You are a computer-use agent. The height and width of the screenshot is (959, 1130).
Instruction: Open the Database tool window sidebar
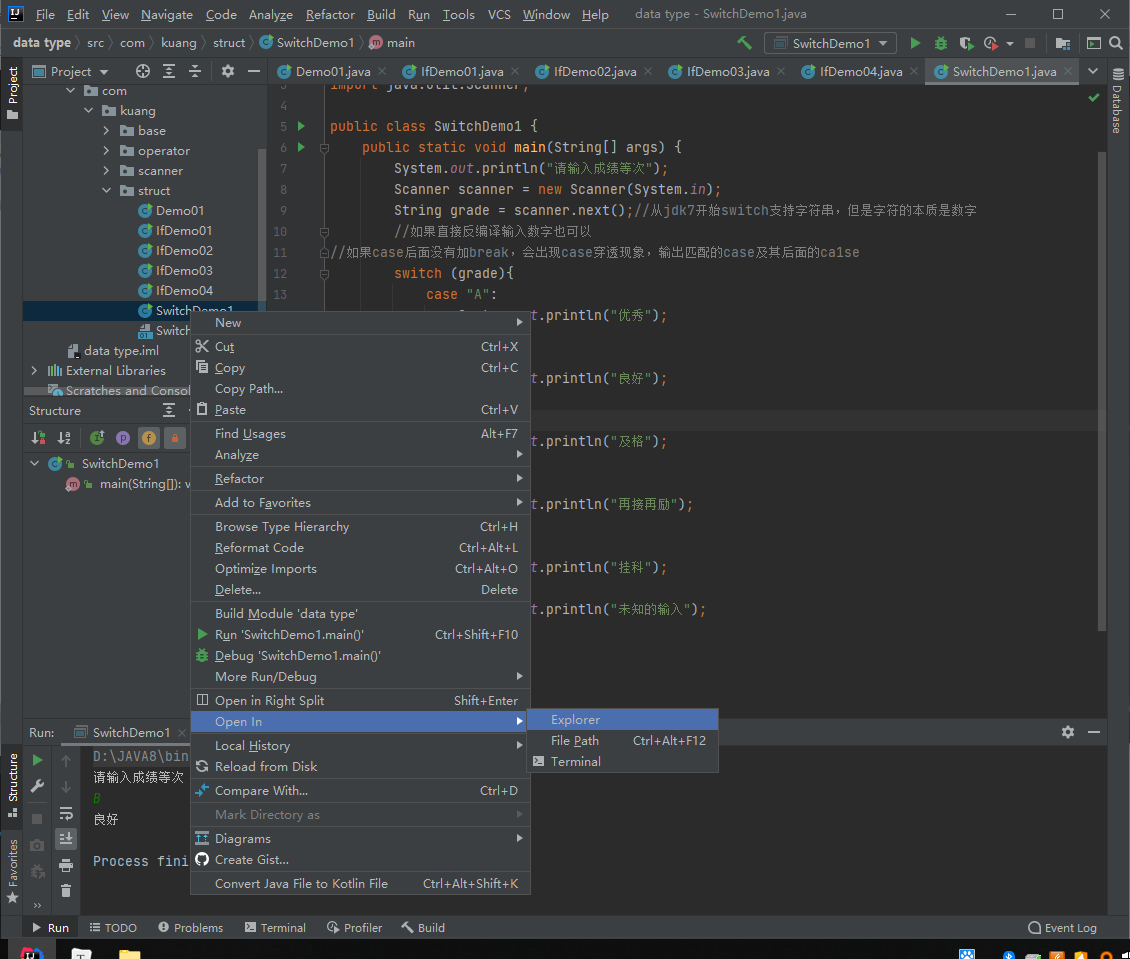(1118, 101)
